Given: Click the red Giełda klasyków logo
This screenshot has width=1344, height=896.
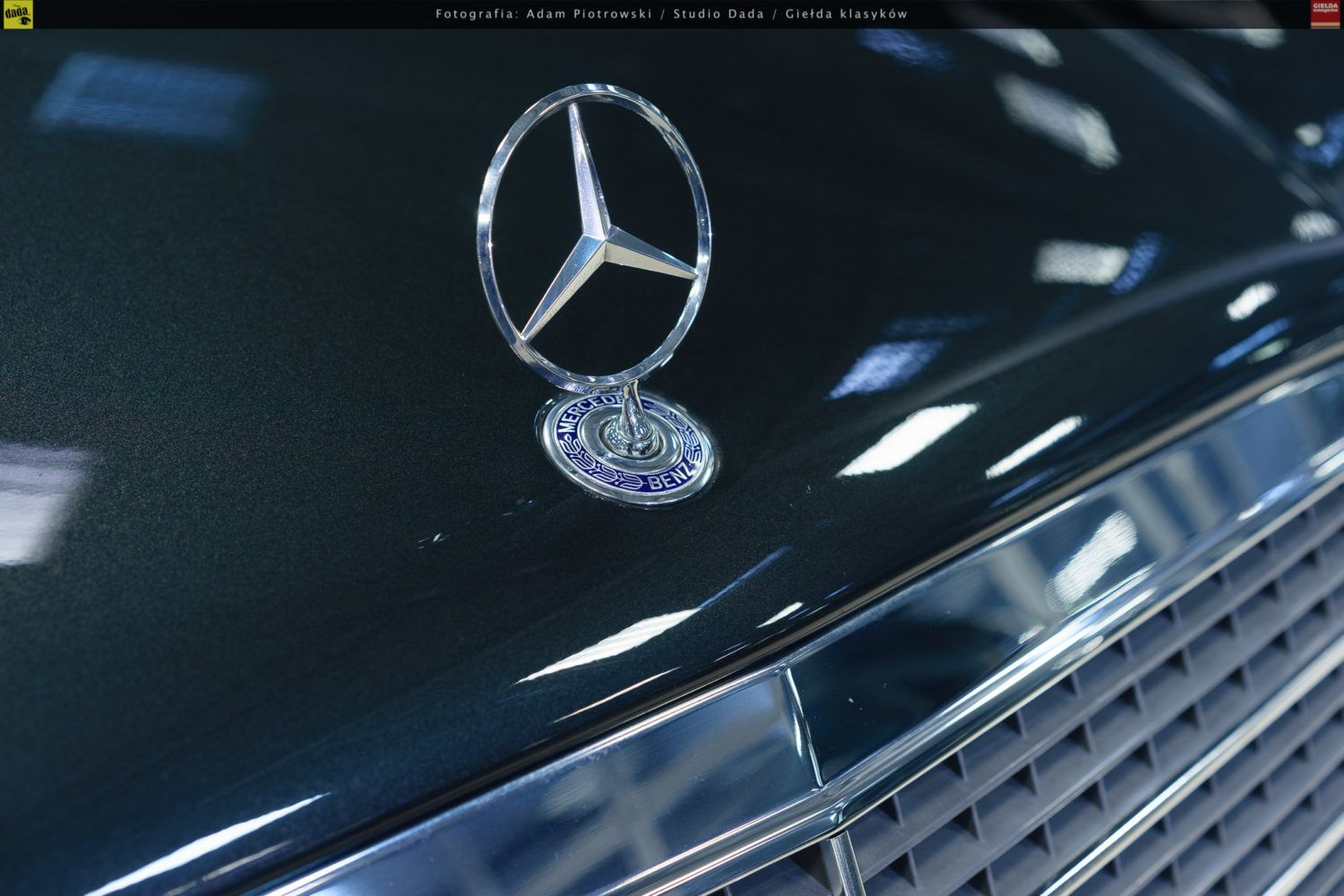Looking at the screenshot, I should [1325, 14].
